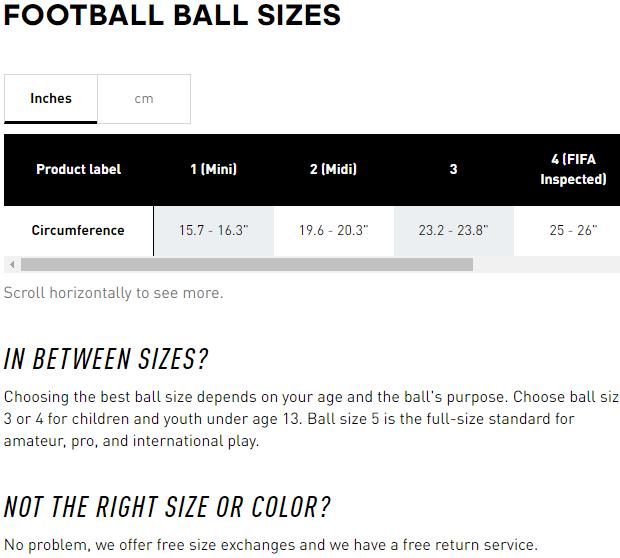620x558 pixels.
Task: Click the horizontal scrollbar thumb
Action: click(x=246, y=265)
